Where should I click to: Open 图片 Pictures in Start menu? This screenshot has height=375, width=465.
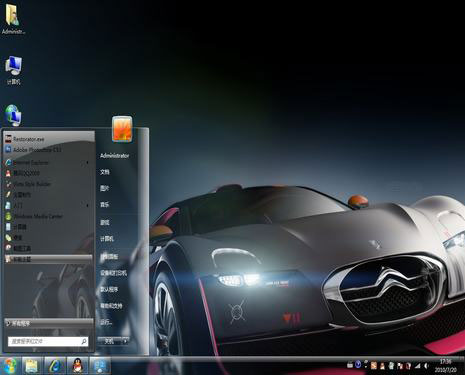[105, 188]
